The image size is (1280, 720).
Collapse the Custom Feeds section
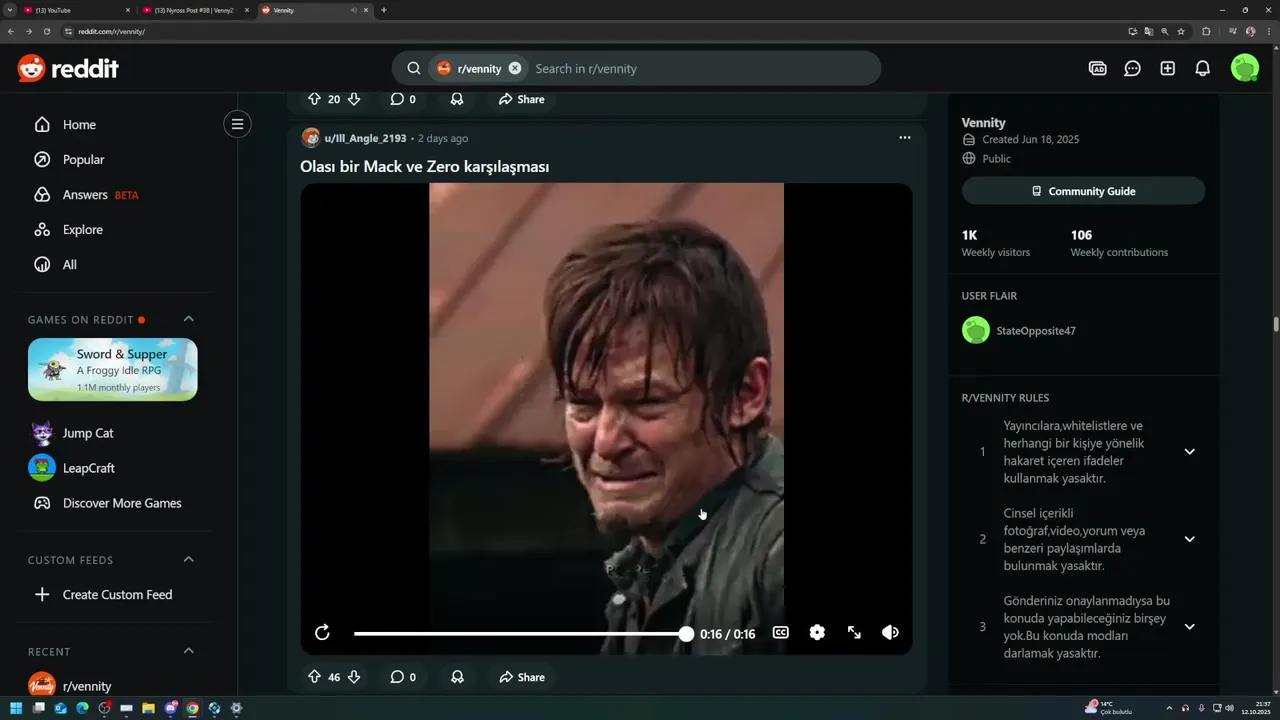(x=188, y=559)
